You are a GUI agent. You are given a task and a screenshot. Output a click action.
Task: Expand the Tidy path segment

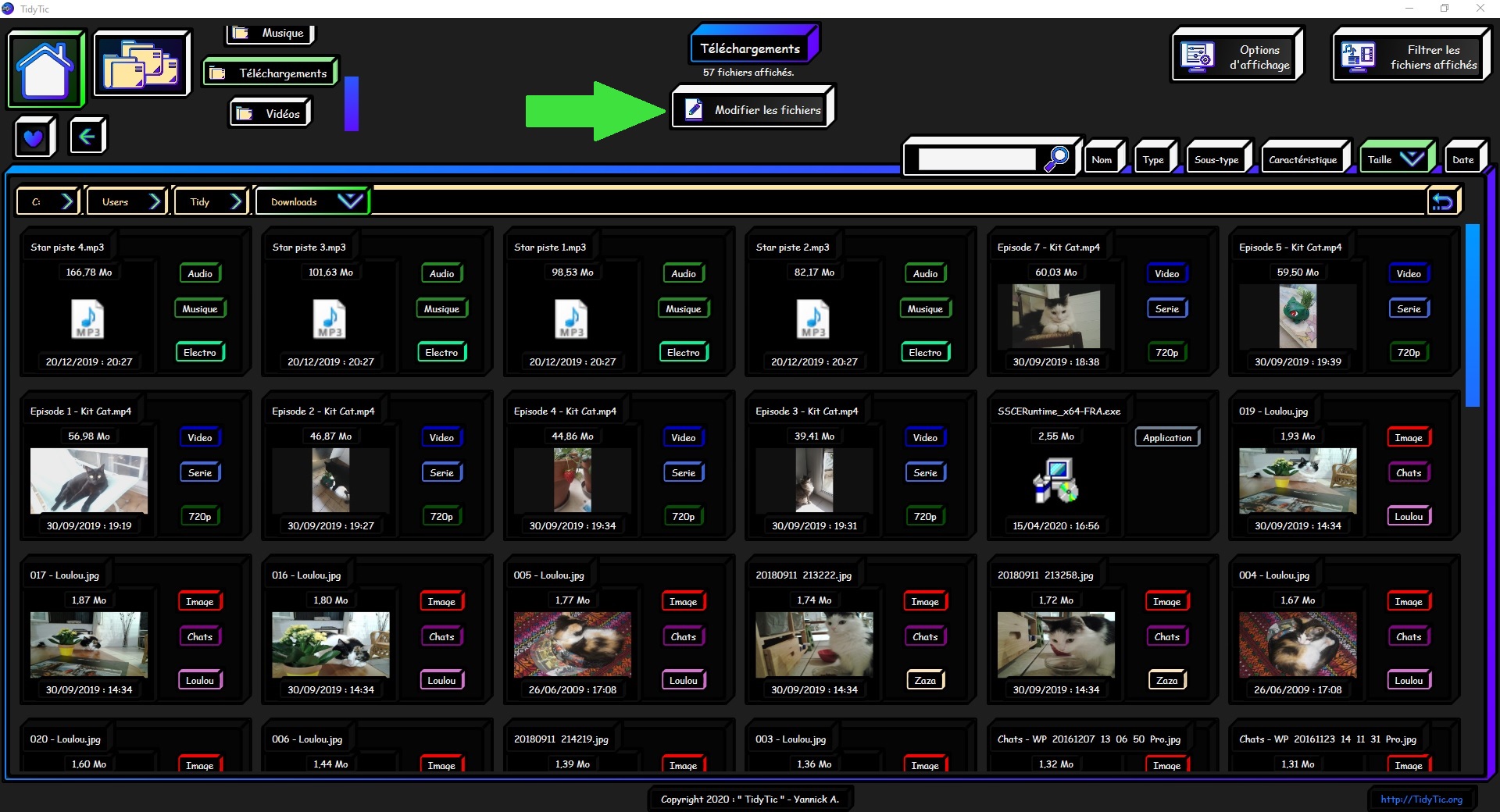(210, 201)
